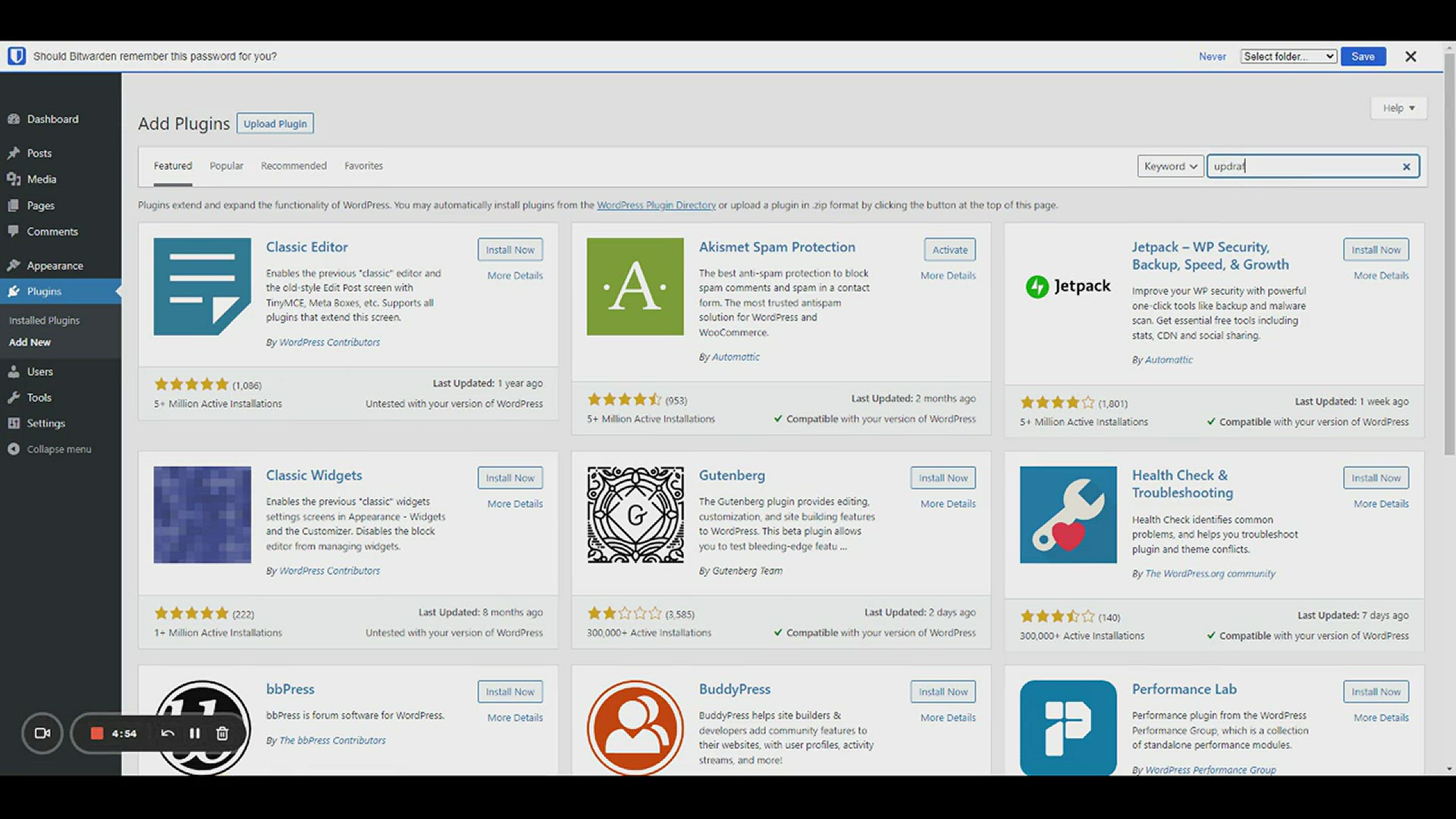Click the Classic Editor plugin thumbnail
Viewport: 1456px width, 819px height.
202,287
